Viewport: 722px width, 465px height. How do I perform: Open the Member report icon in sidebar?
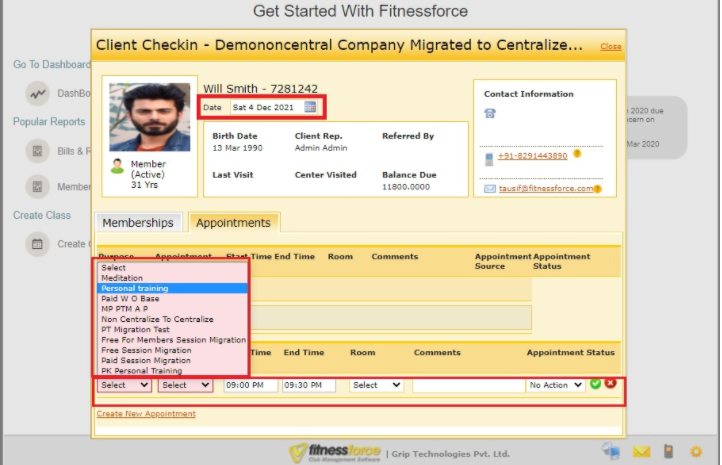[x=37, y=186]
